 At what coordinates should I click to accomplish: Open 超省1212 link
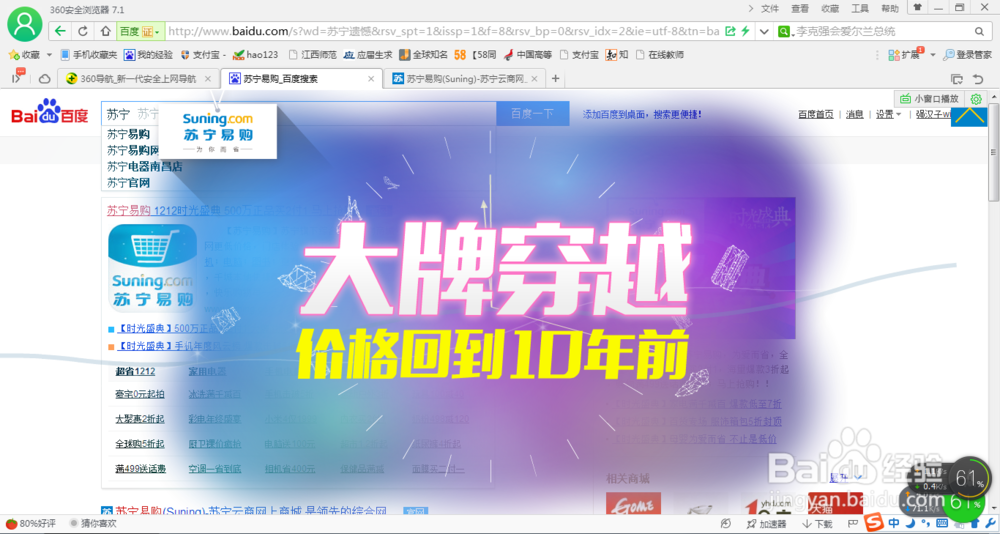click(135, 371)
